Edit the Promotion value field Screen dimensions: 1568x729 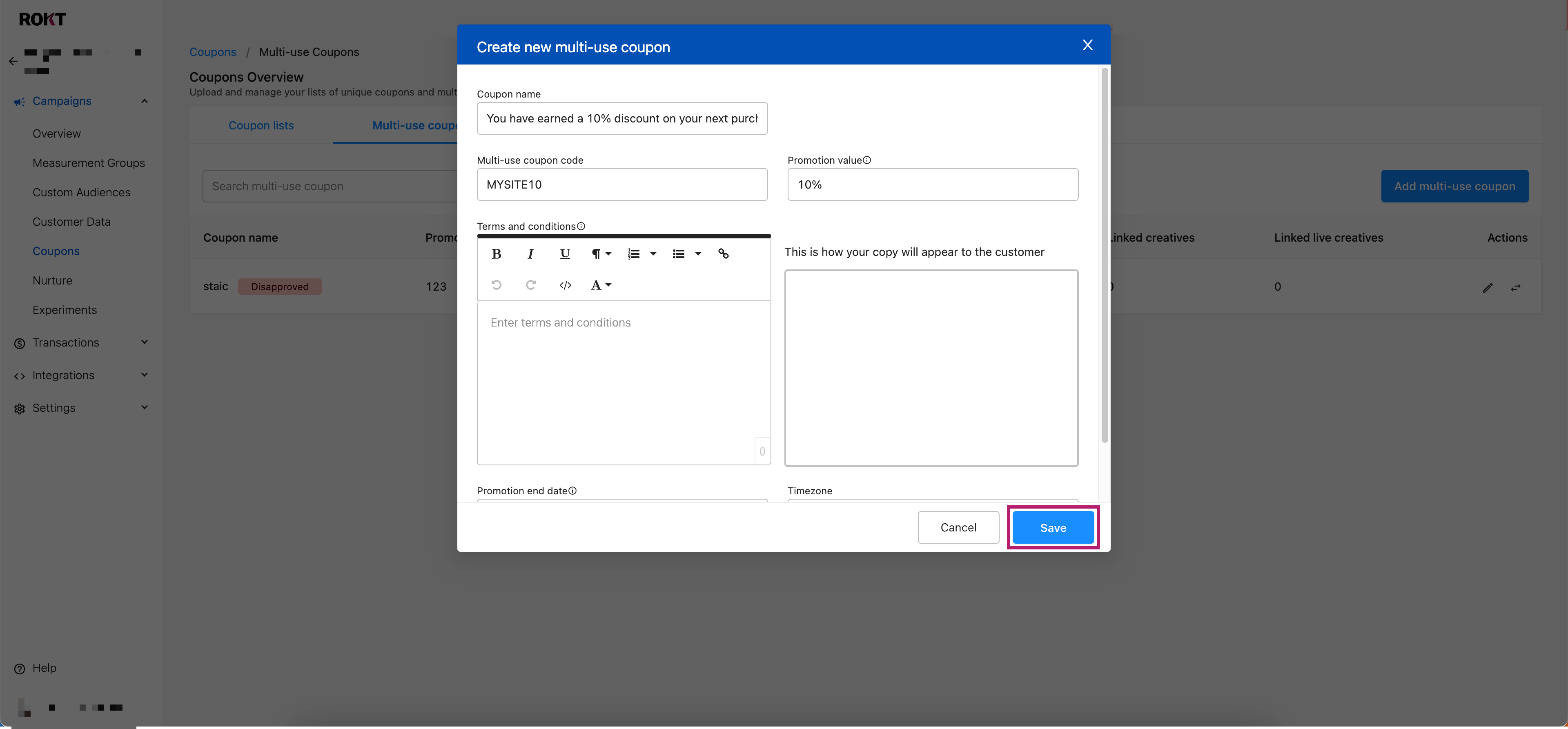(933, 184)
